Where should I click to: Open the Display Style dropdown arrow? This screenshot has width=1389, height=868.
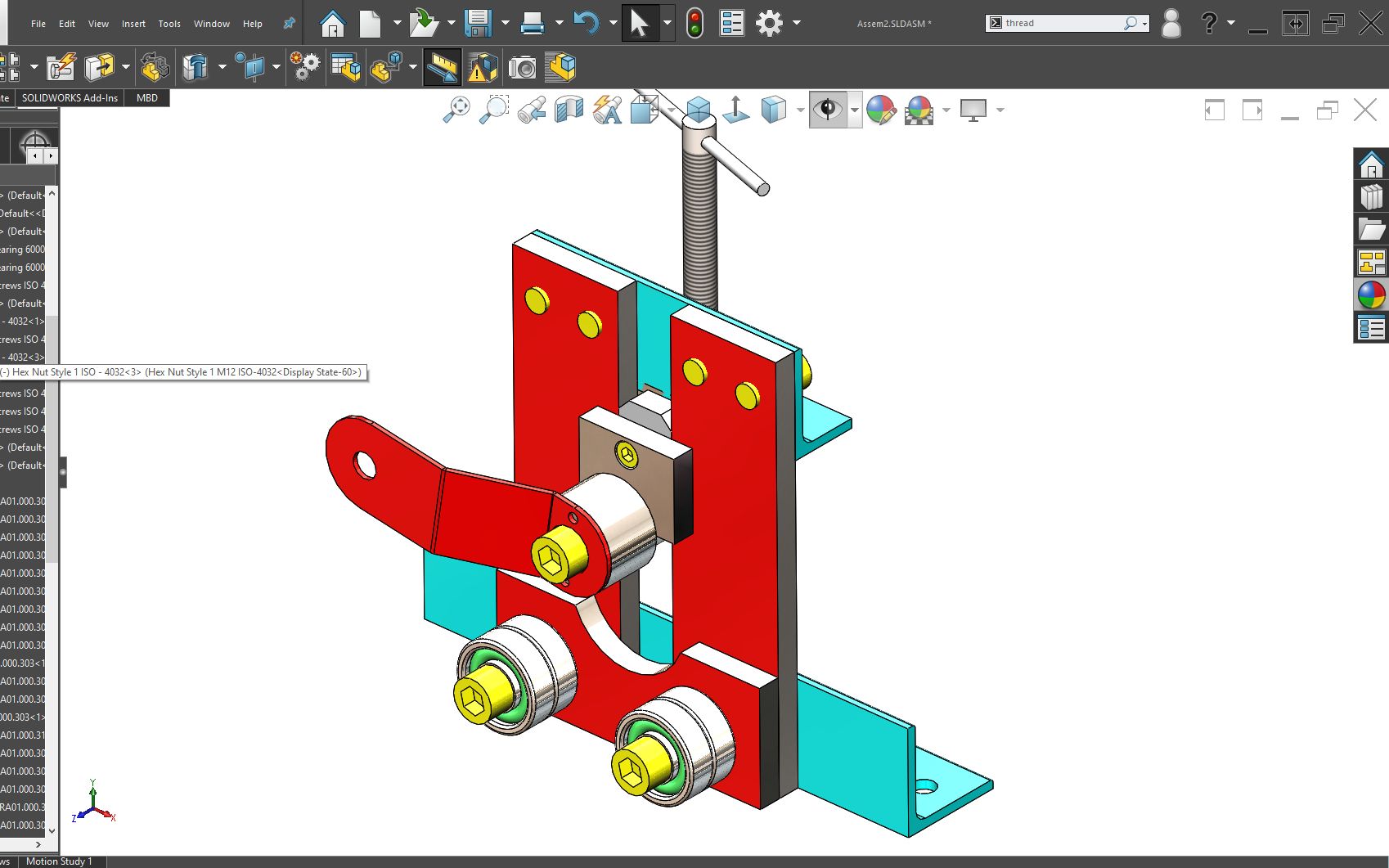(800, 109)
